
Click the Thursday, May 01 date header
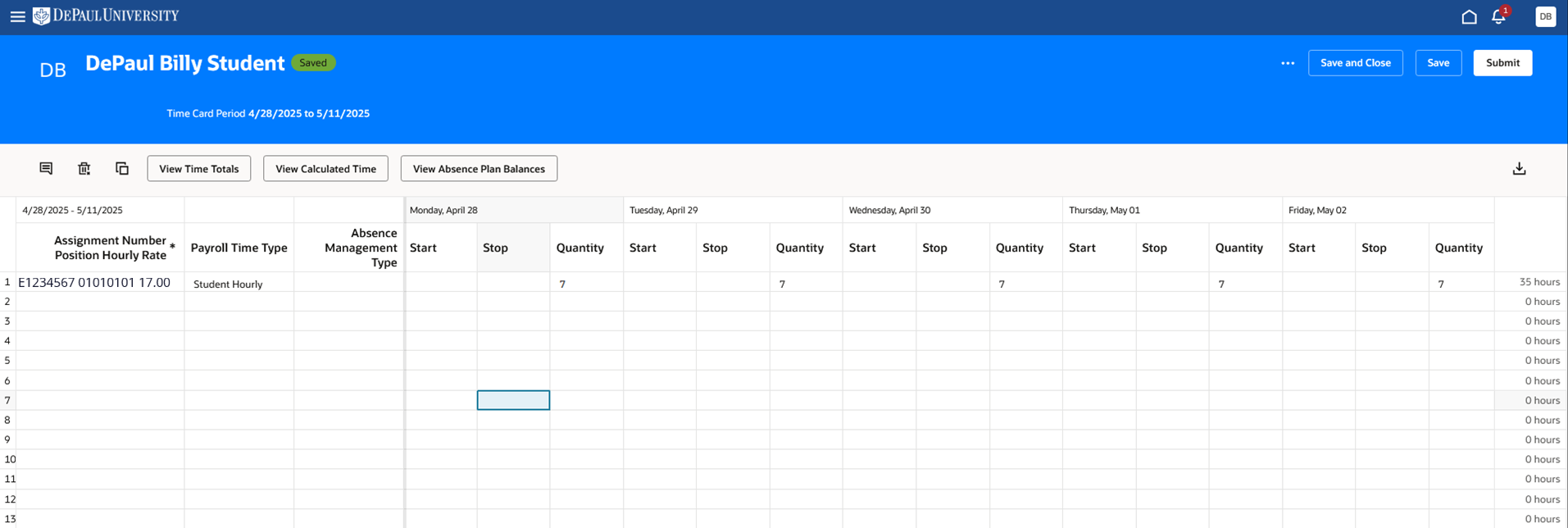click(1172, 210)
